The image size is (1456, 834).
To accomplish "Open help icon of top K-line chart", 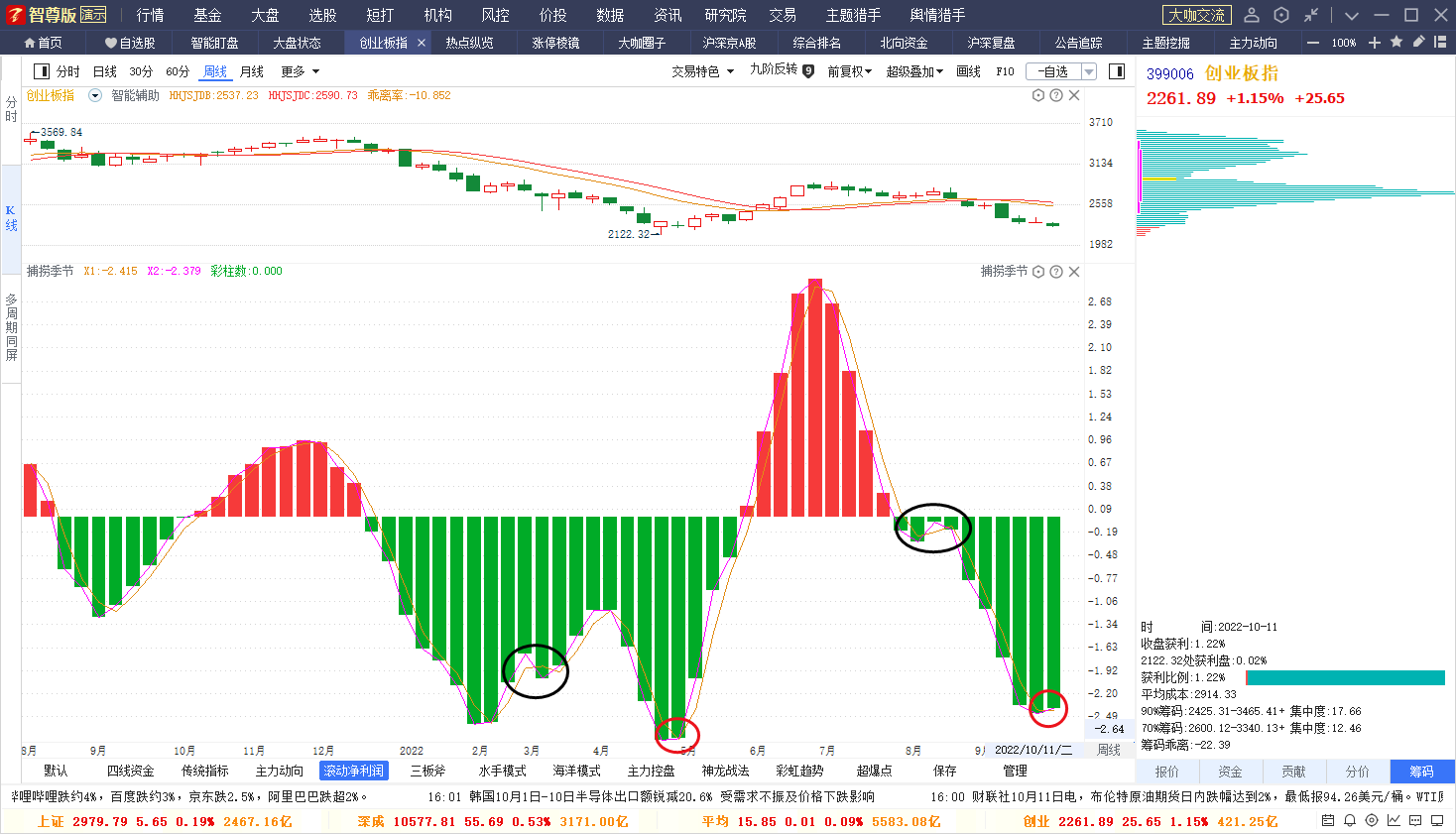I will 1056,95.
